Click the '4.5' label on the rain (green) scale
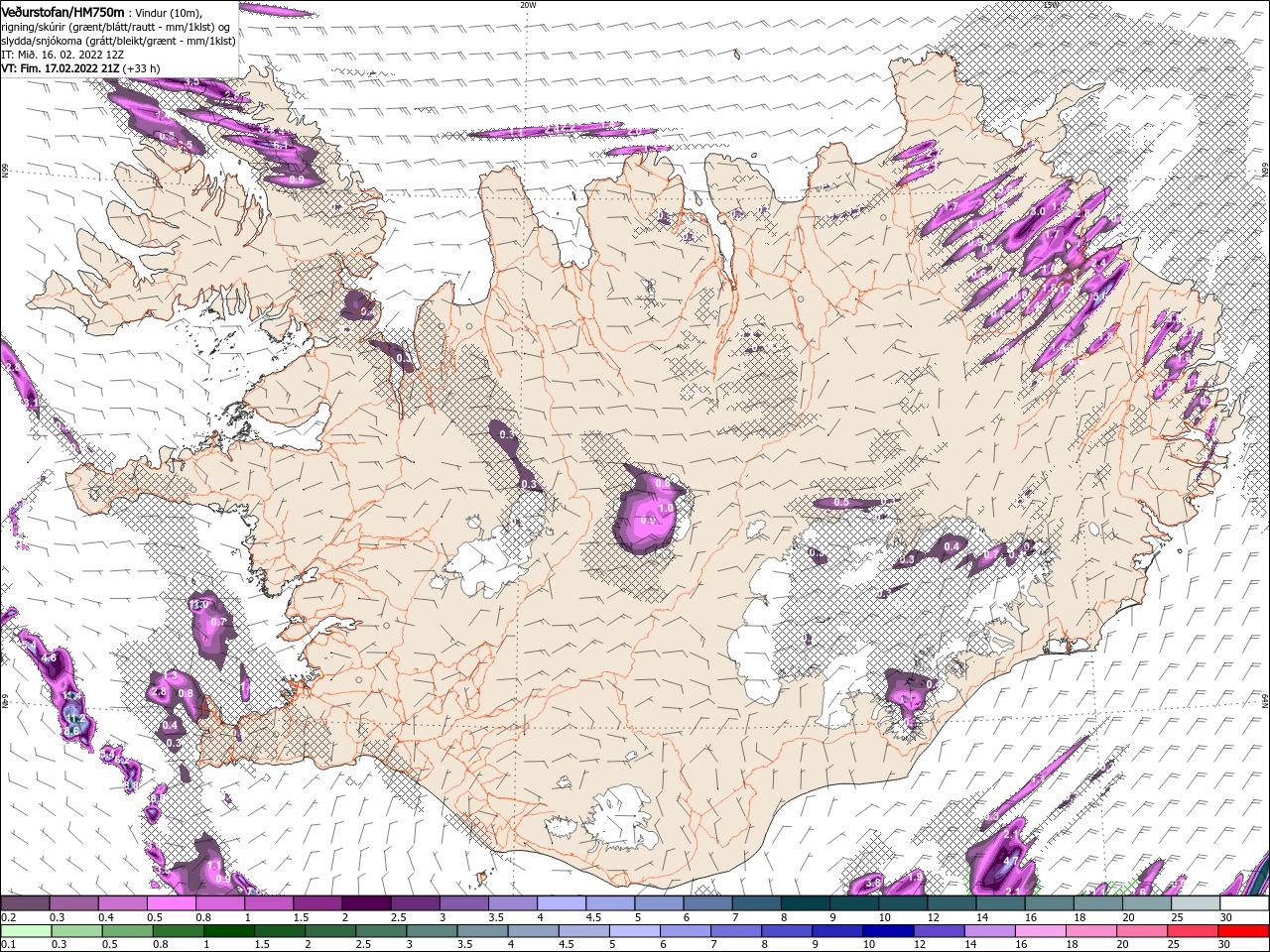The image size is (1270, 952). coord(568,945)
